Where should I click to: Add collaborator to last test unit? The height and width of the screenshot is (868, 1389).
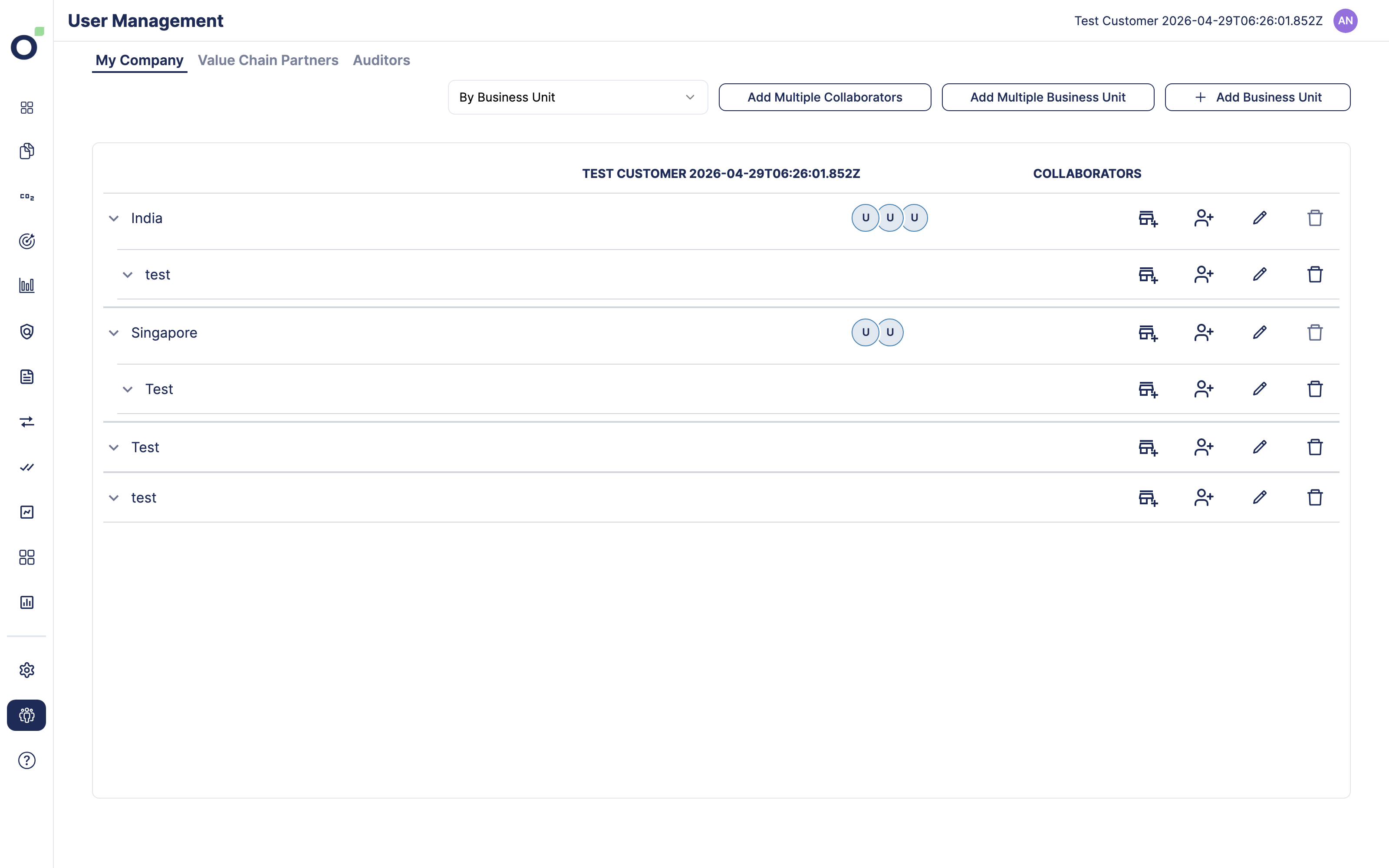click(1204, 498)
